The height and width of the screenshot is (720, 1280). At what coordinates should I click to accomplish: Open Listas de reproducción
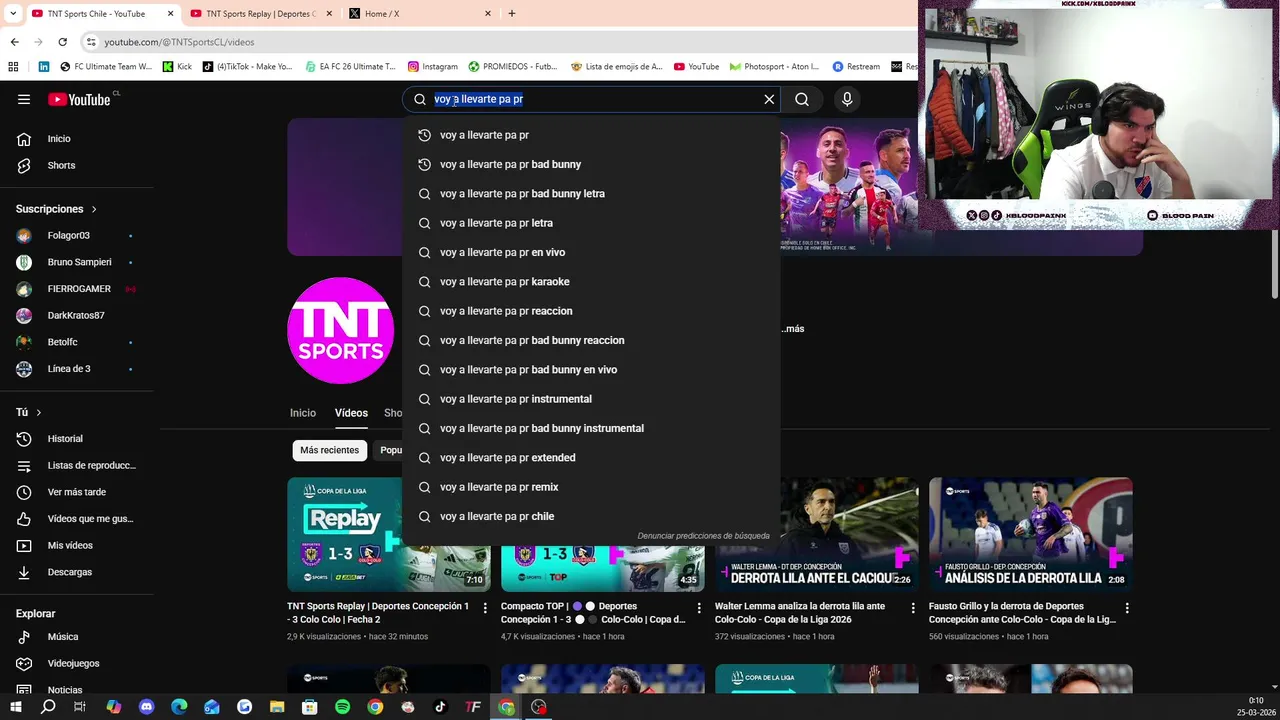pos(91,465)
